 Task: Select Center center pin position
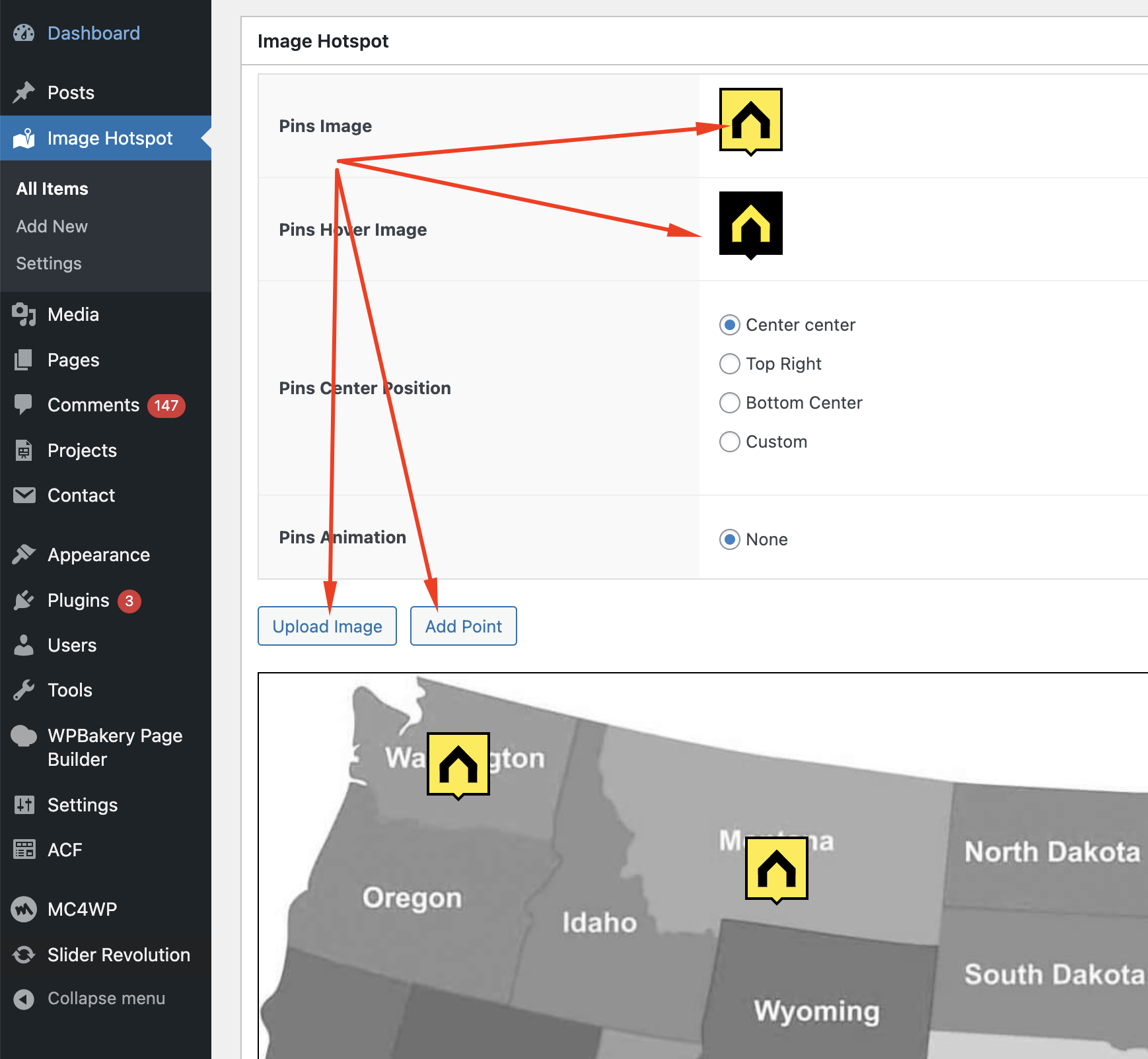(x=730, y=325)
